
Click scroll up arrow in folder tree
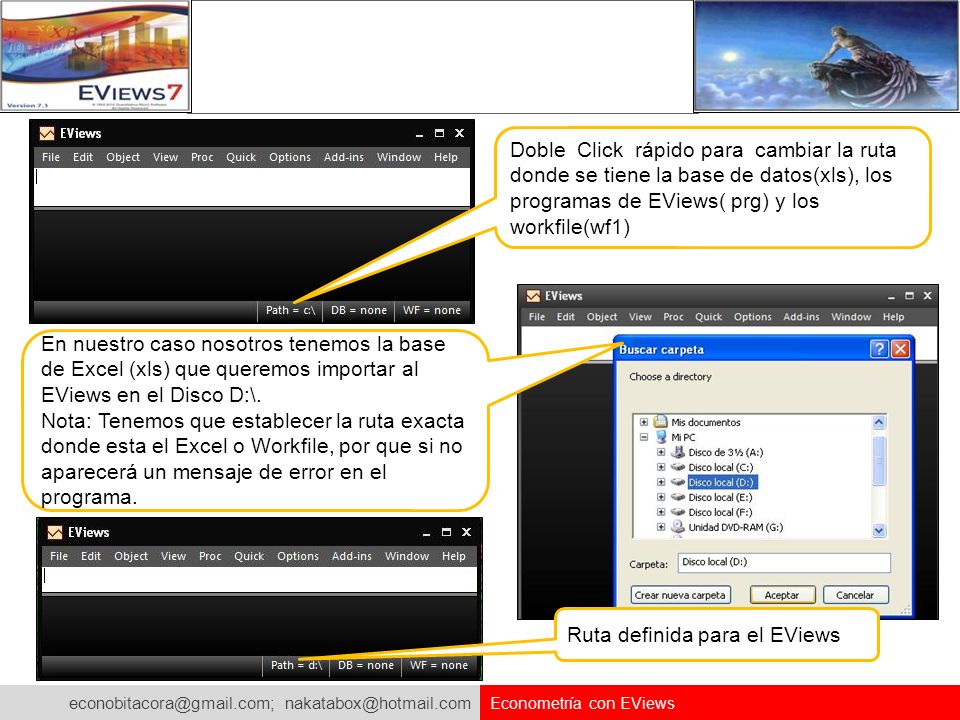879,422
